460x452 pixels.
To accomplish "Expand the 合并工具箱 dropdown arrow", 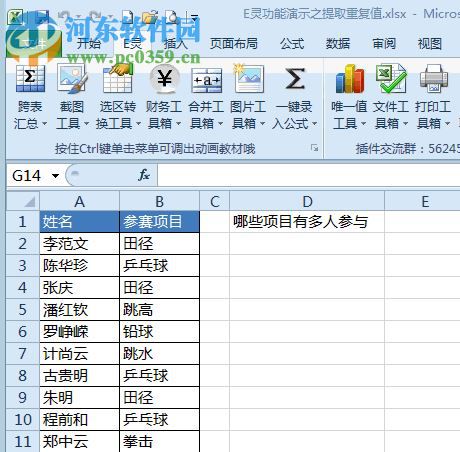I will [220, 124].
